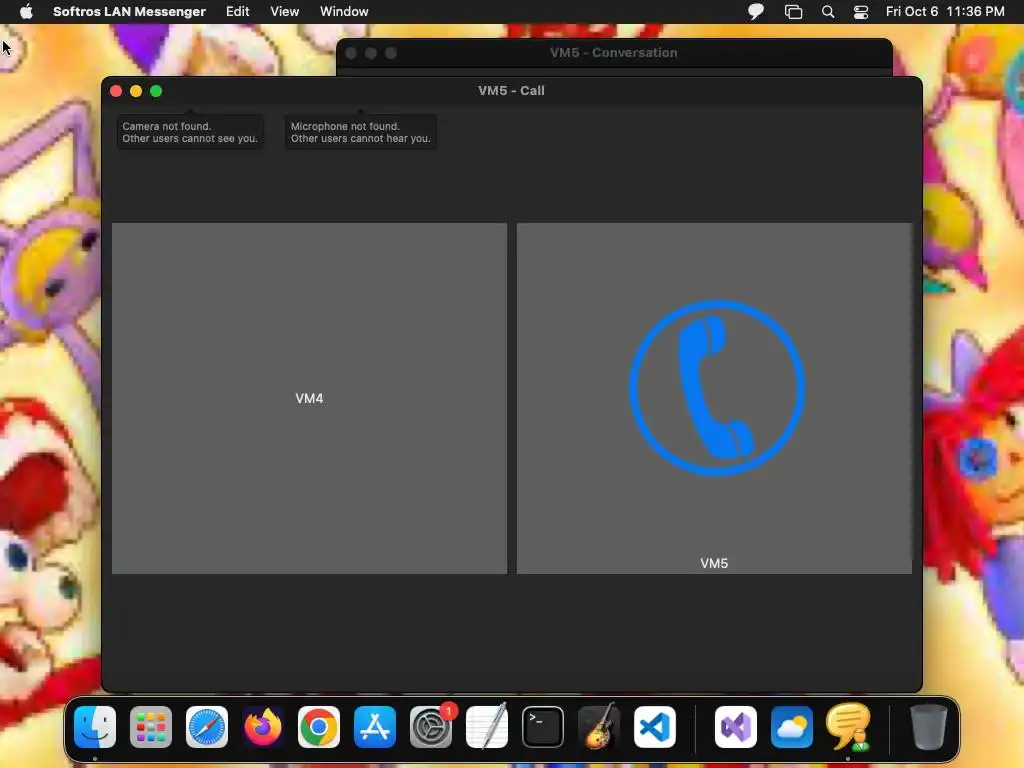Open the Apple menu
This screenshot has width=1024, height=768.
[x=26, y=11]
